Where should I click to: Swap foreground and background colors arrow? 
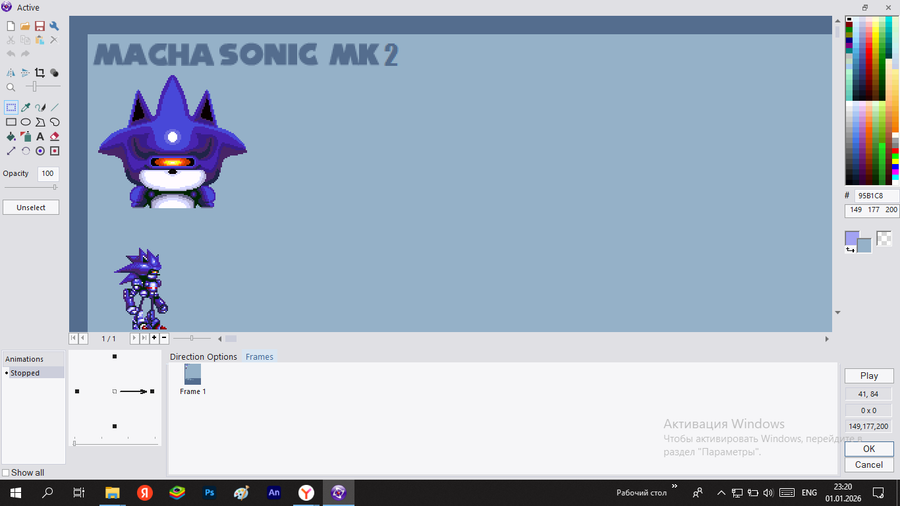pyautogui.click(x=850, y=250)
